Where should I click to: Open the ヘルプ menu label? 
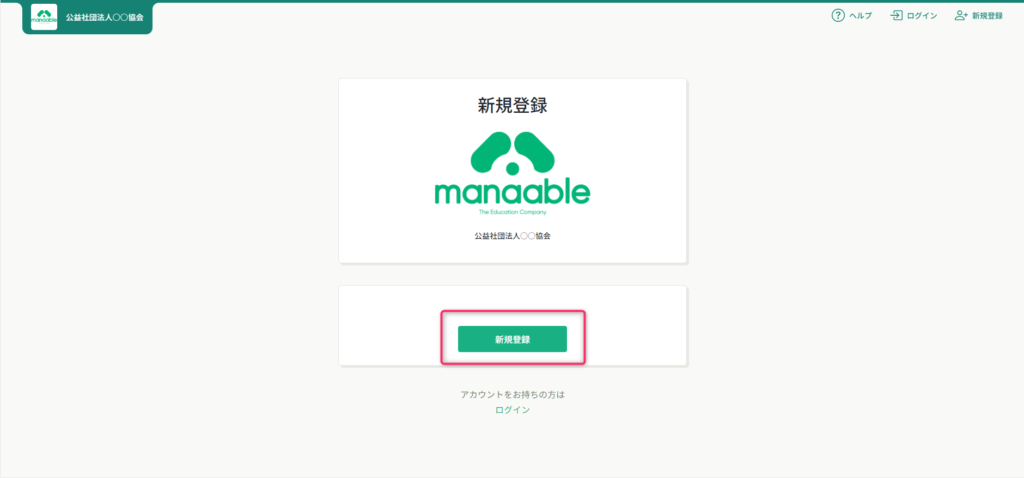(860, 16)
